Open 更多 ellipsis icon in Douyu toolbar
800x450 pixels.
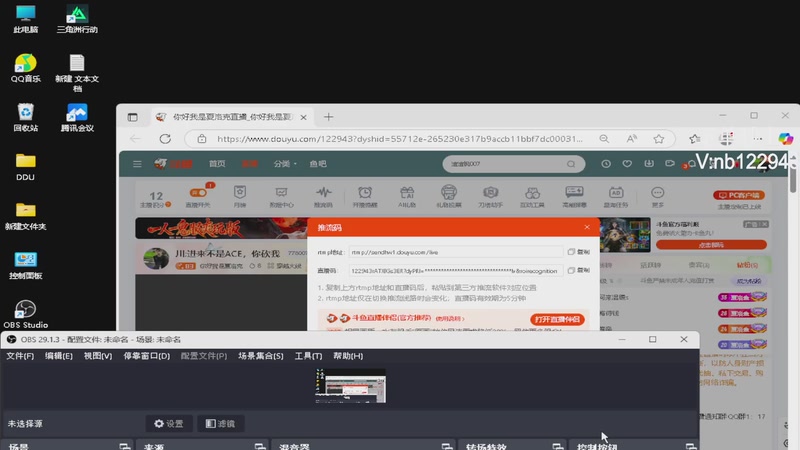658,196
